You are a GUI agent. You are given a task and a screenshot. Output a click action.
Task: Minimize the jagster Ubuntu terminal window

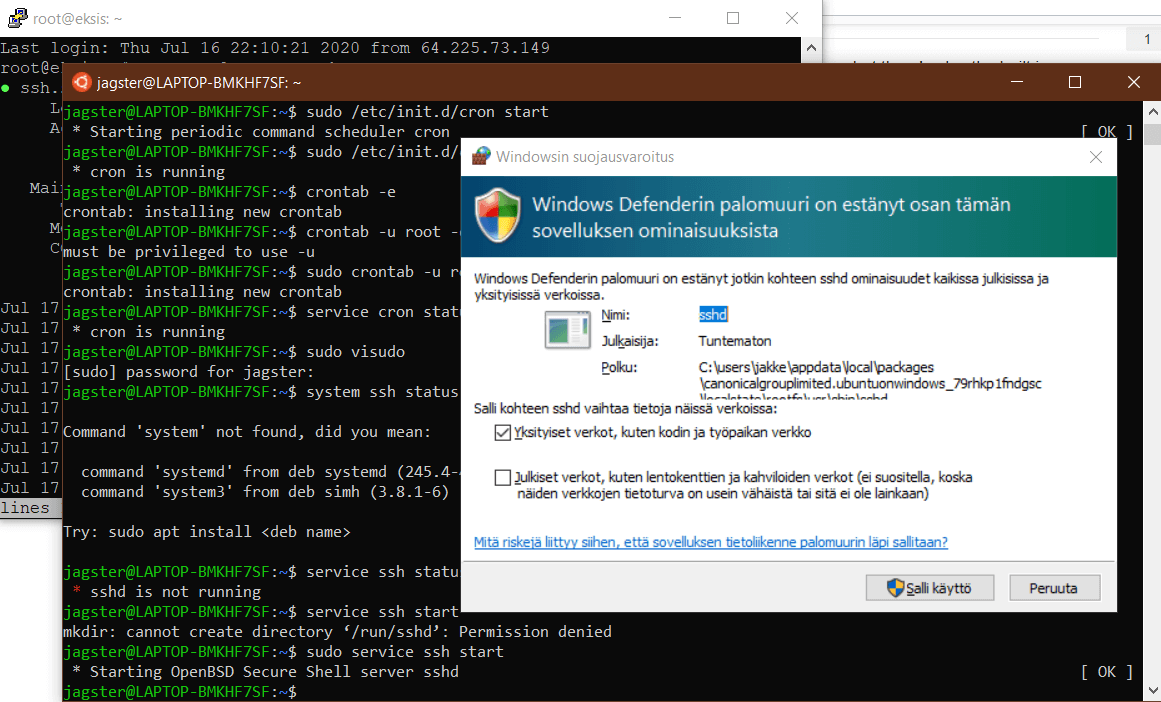click(1016, 82)
